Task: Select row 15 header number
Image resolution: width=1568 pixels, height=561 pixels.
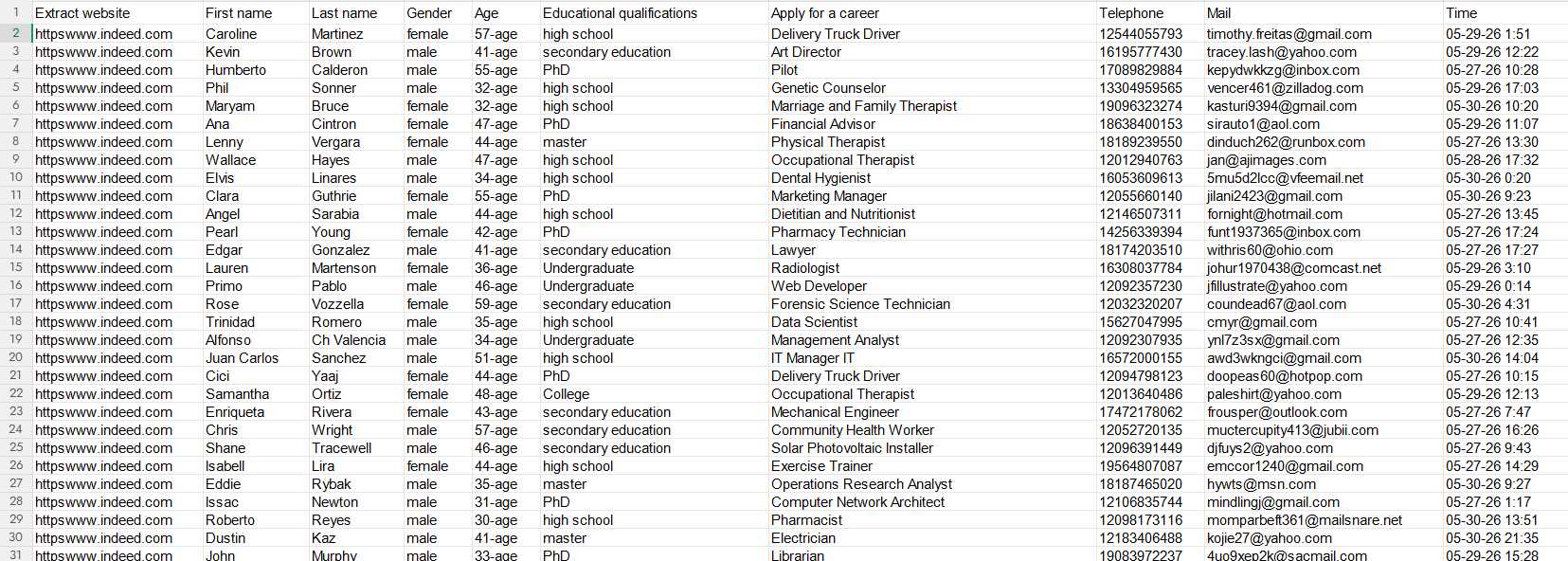Action: pos(16,267)
